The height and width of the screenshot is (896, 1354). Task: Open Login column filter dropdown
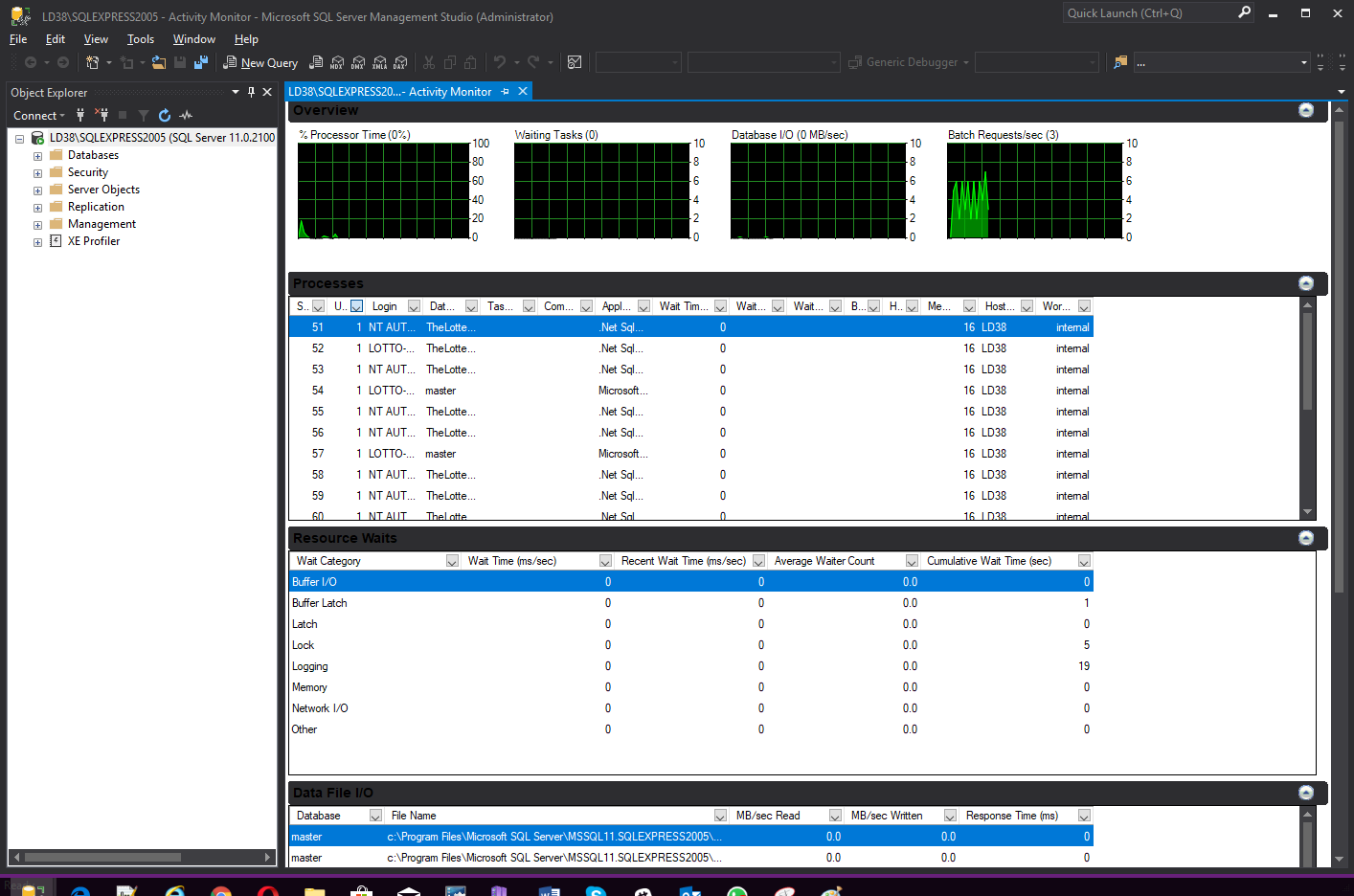click(x=414, y=306)
